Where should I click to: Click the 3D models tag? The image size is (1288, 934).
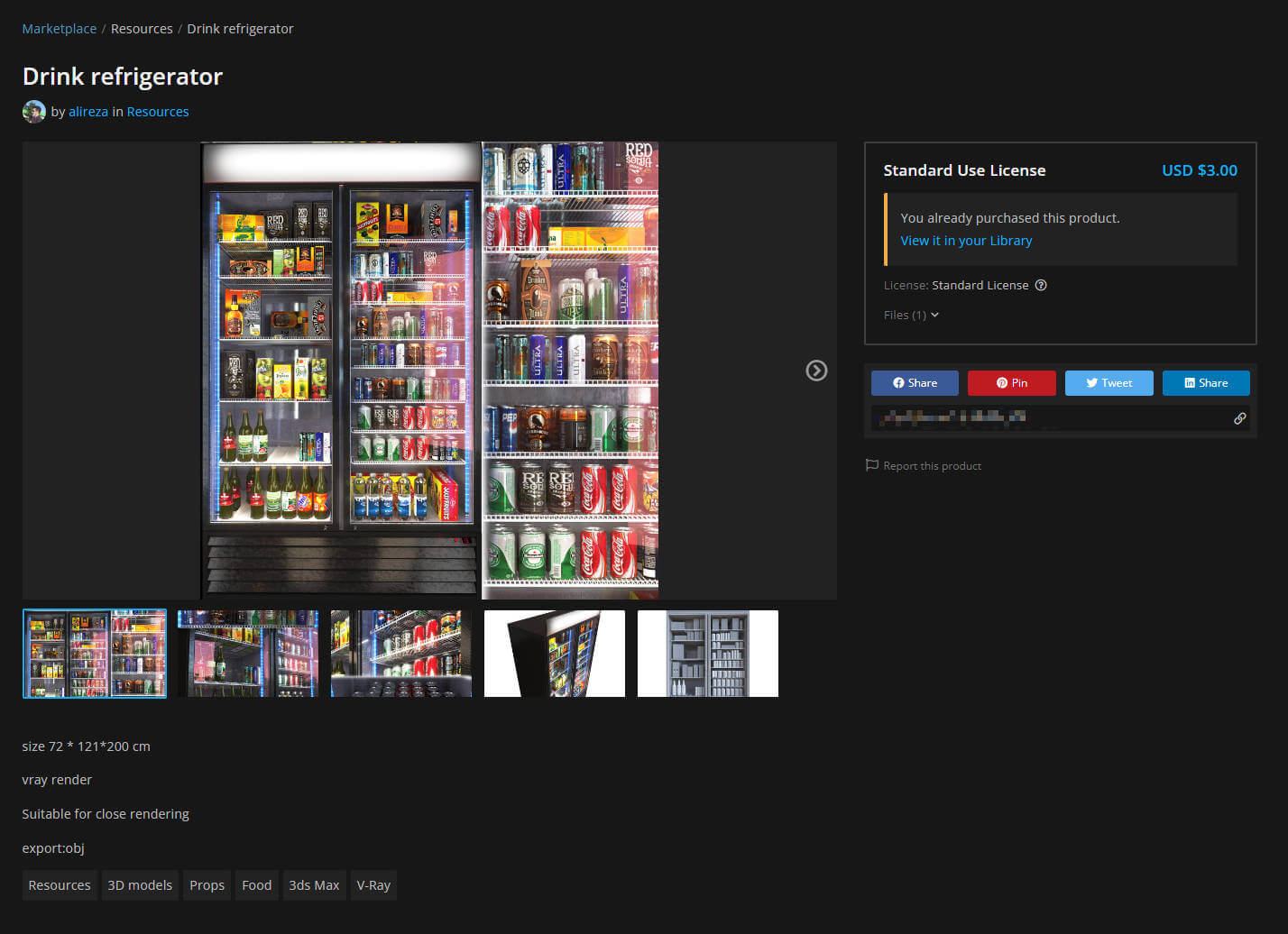coord(140,885)
